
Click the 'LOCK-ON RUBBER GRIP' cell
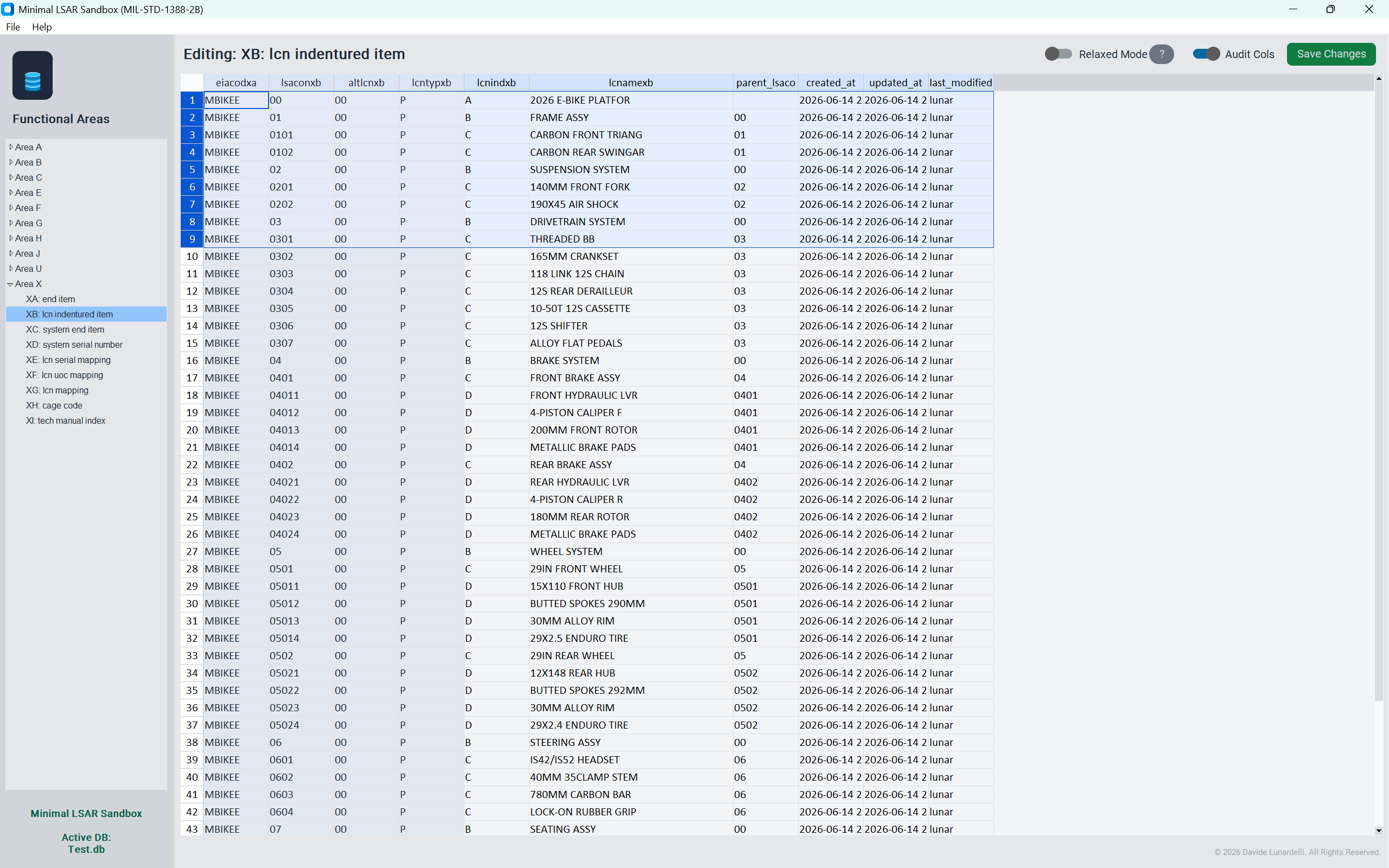coord(631,812)
